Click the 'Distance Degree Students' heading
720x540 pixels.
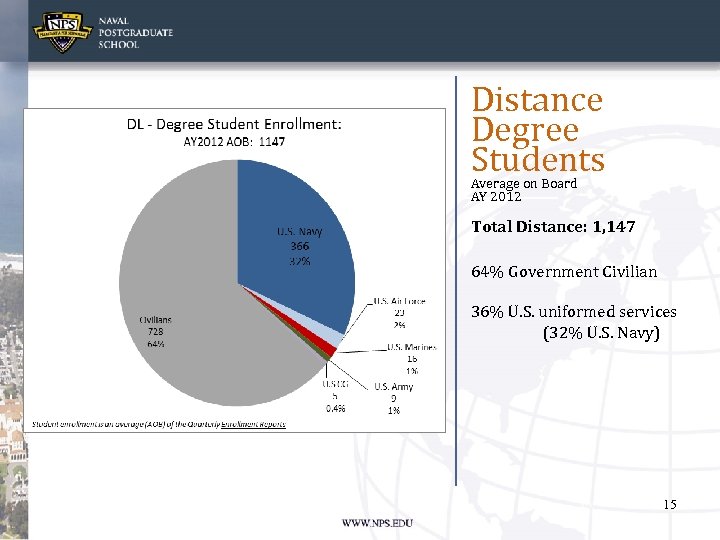(538, 129)
